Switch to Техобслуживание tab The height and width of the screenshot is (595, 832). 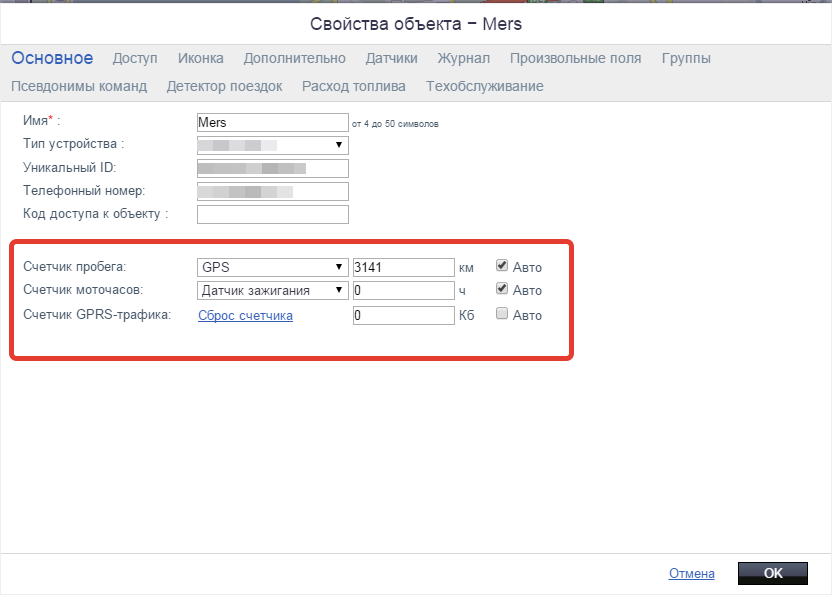[484, 86]
